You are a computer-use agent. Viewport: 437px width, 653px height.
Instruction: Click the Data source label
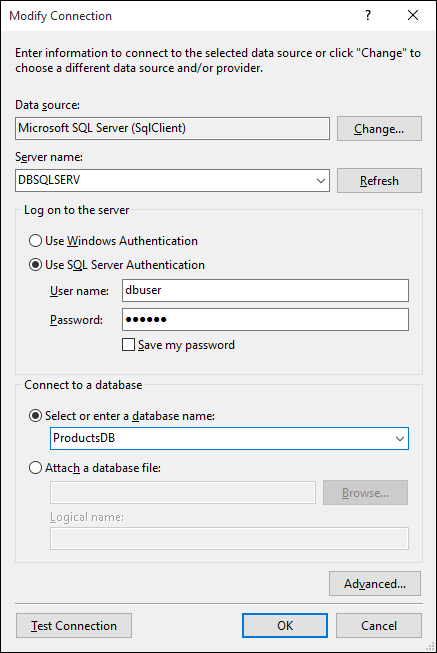click(x=47, y=105)
